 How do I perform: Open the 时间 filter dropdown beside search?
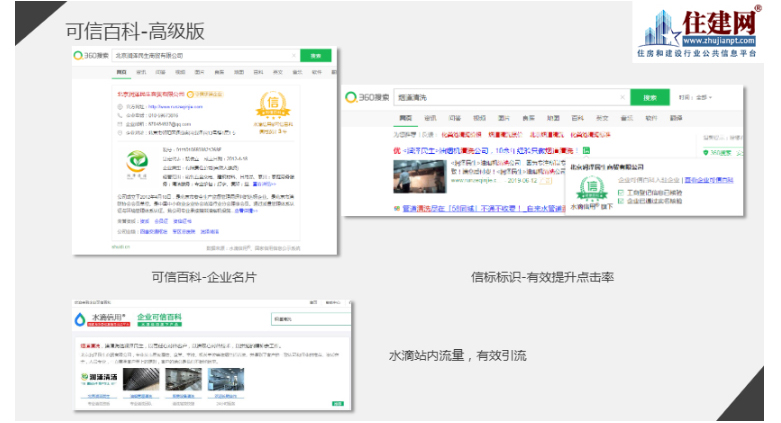[x=699, y=98]
